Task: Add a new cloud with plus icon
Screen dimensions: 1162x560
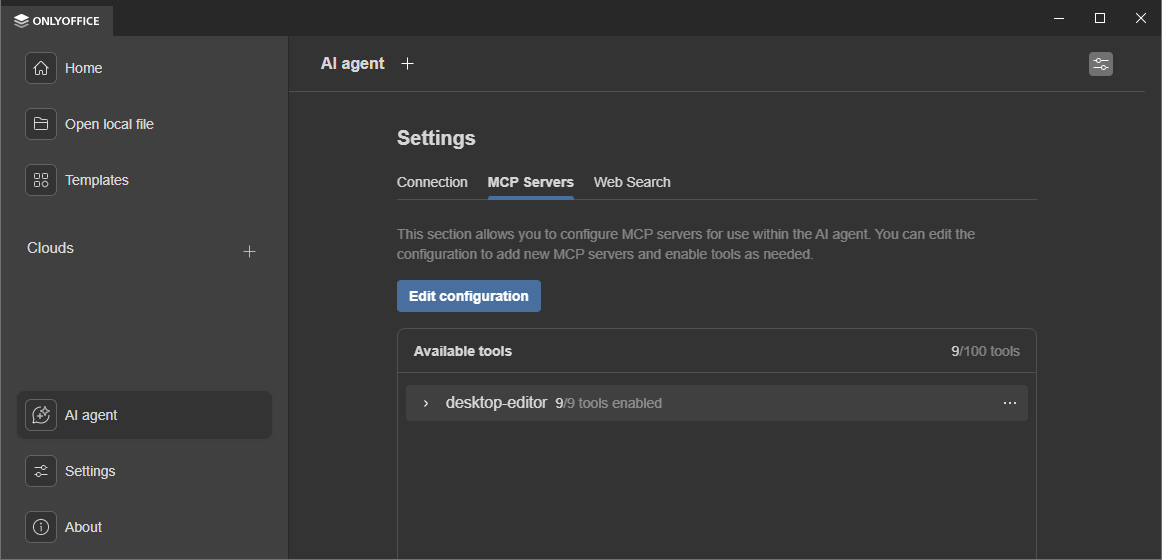Action: 250,251
